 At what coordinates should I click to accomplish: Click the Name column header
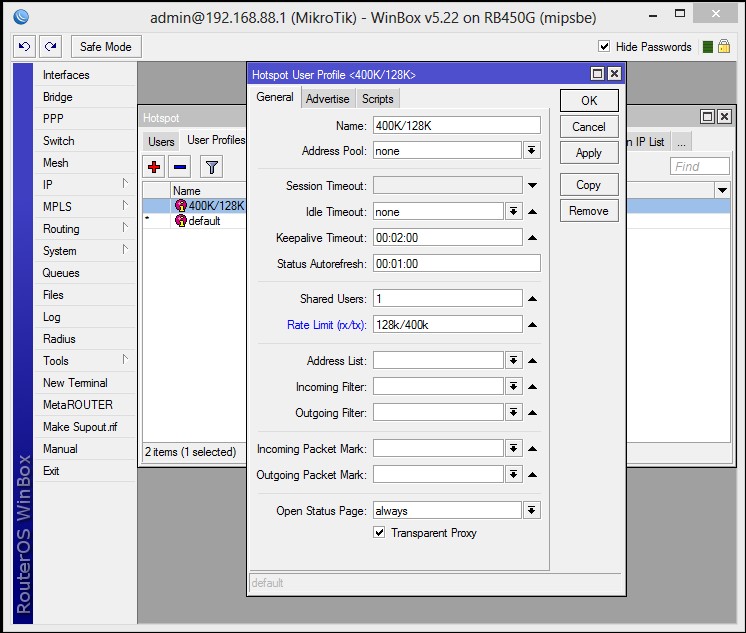pyautogui.click(x=208, y=191)
